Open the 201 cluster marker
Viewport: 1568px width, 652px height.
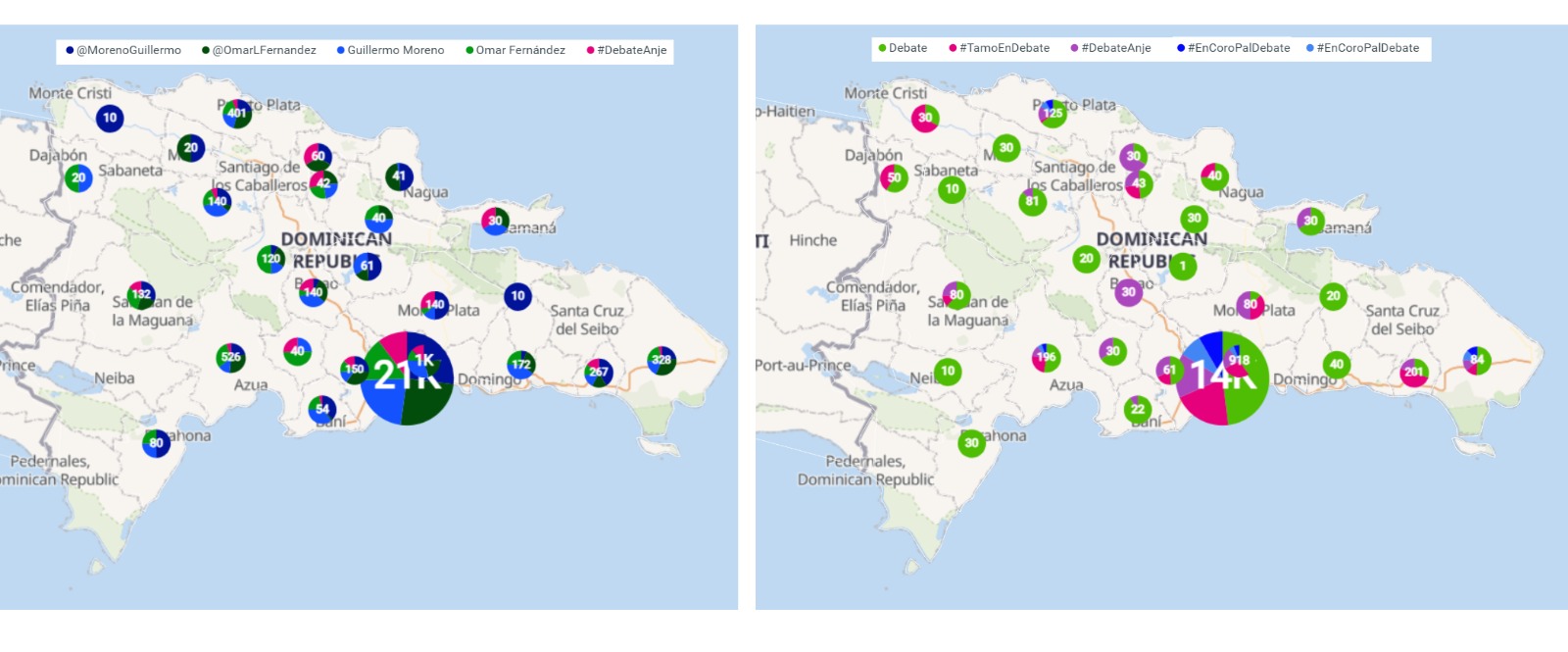[x=1413, y=372]
